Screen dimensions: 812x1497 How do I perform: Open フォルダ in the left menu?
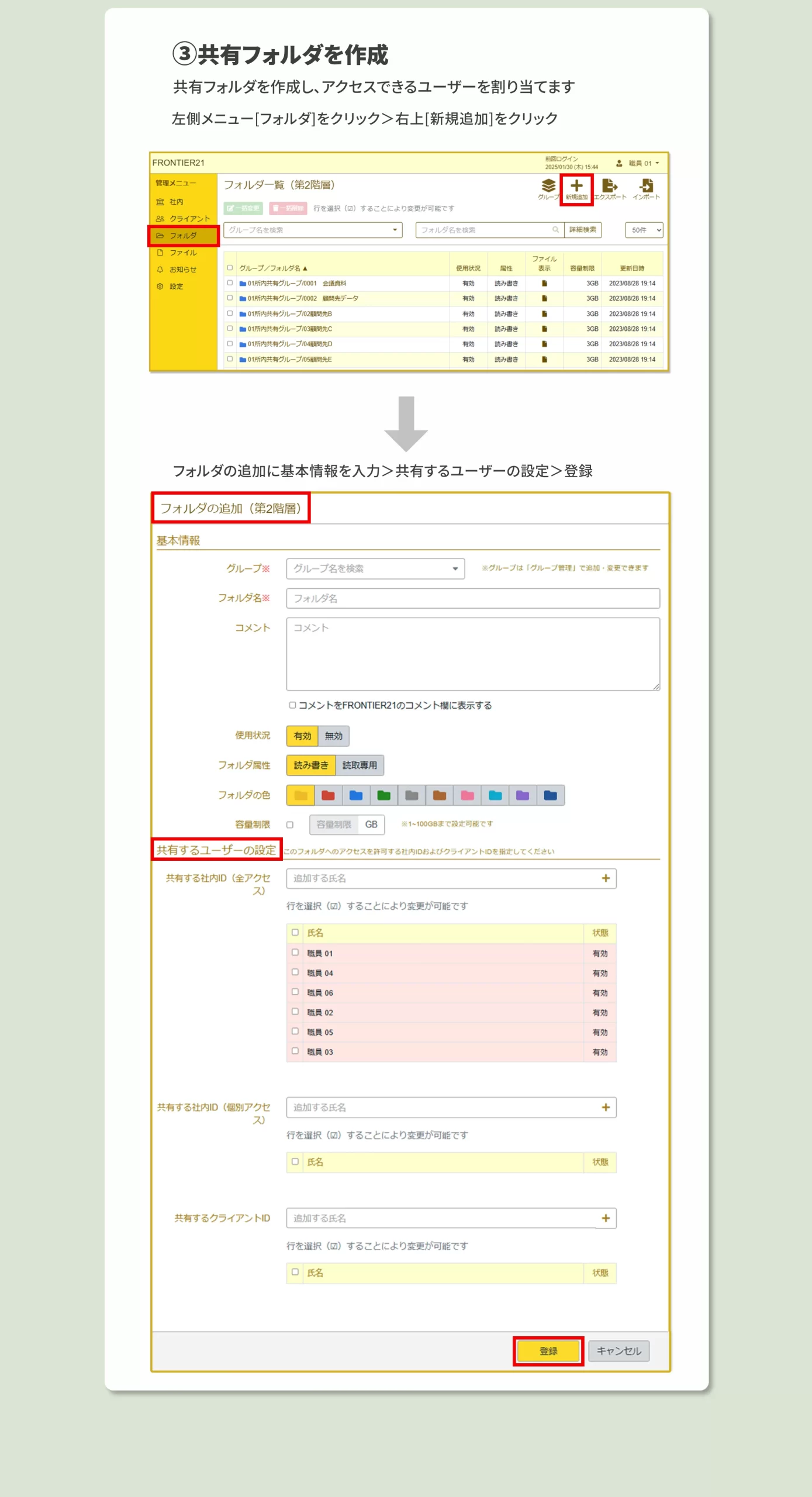pyautogui.click(x=183, y=236)
